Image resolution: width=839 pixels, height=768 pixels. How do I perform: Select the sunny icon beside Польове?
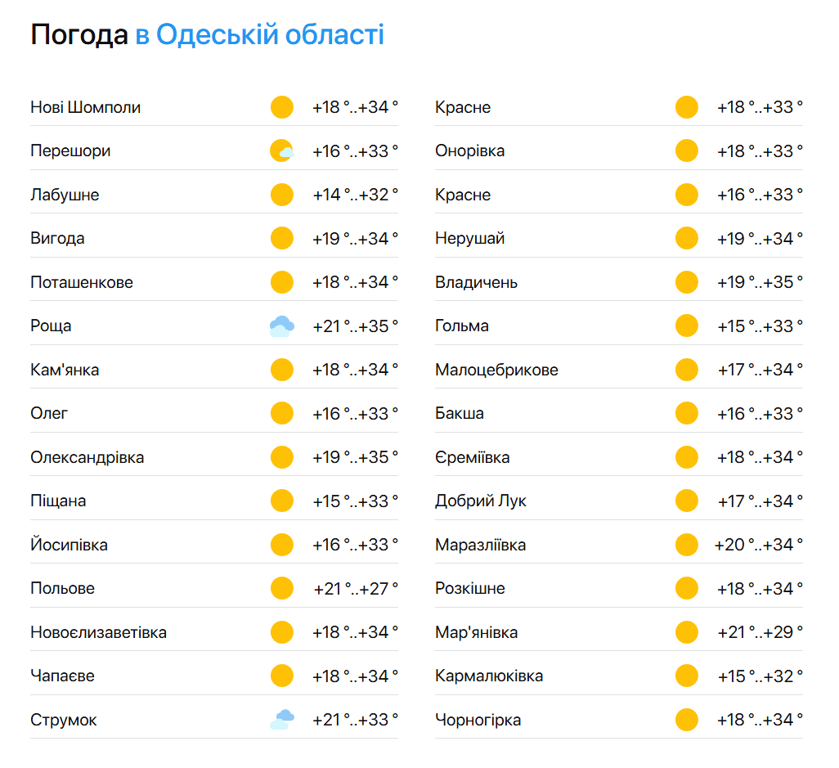tap(281, 588)
